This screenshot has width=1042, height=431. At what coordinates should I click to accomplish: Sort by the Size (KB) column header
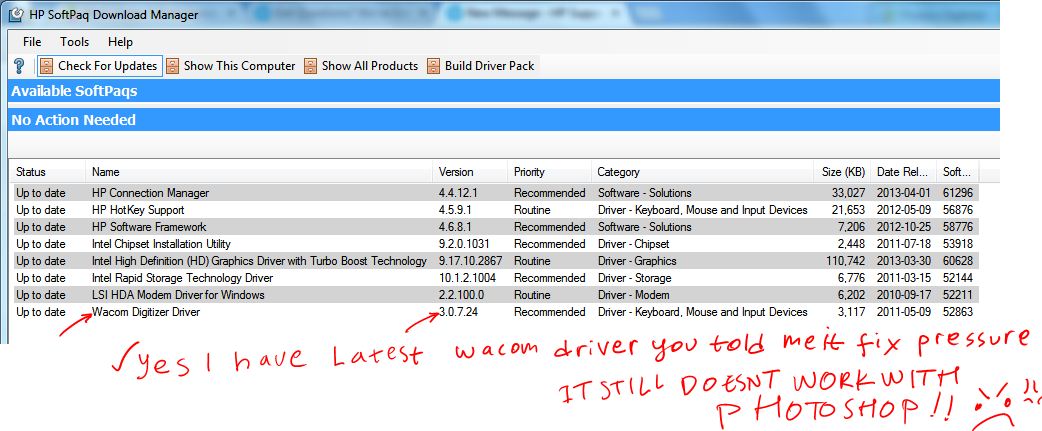pos(842,172)
